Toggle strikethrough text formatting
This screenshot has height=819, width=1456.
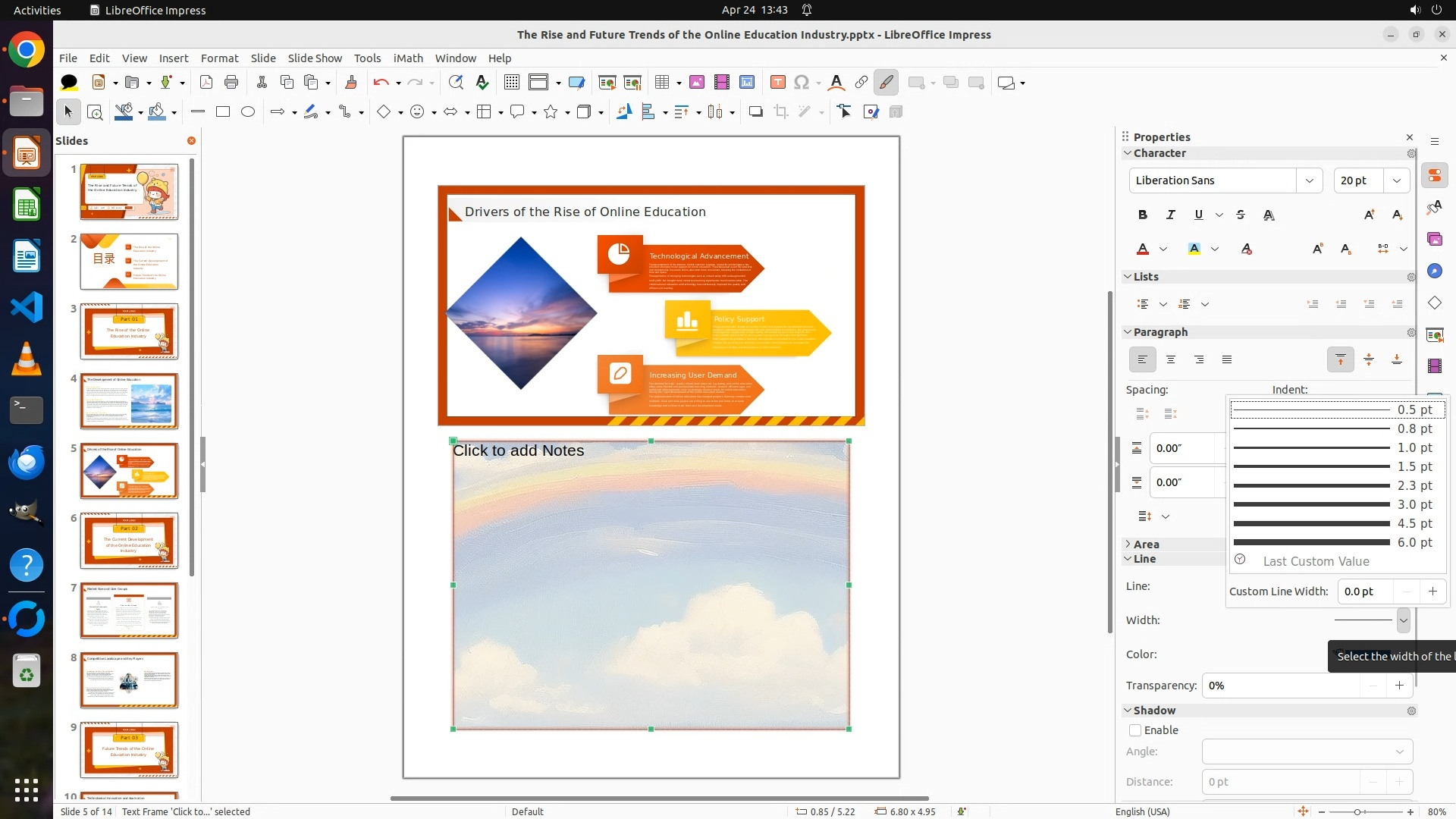1241,215
